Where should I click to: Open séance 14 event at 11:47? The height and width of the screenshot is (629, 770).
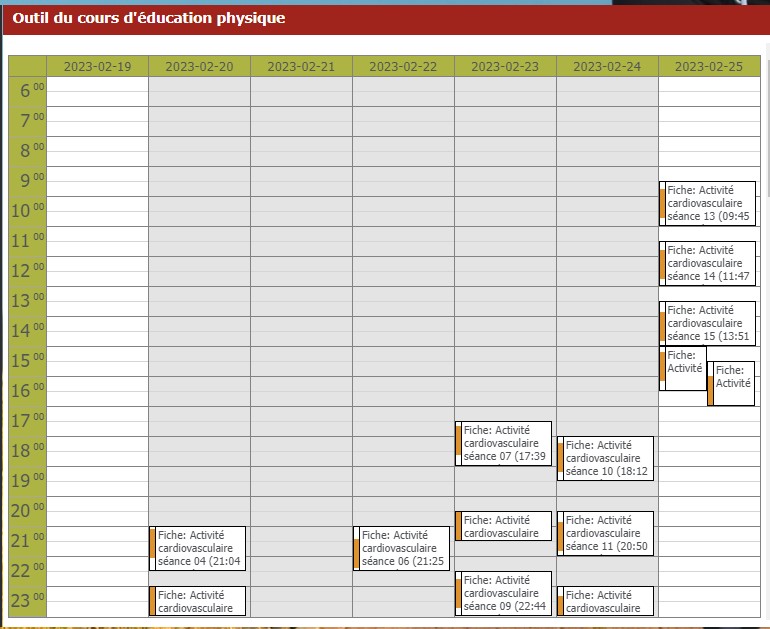(709, 263)
